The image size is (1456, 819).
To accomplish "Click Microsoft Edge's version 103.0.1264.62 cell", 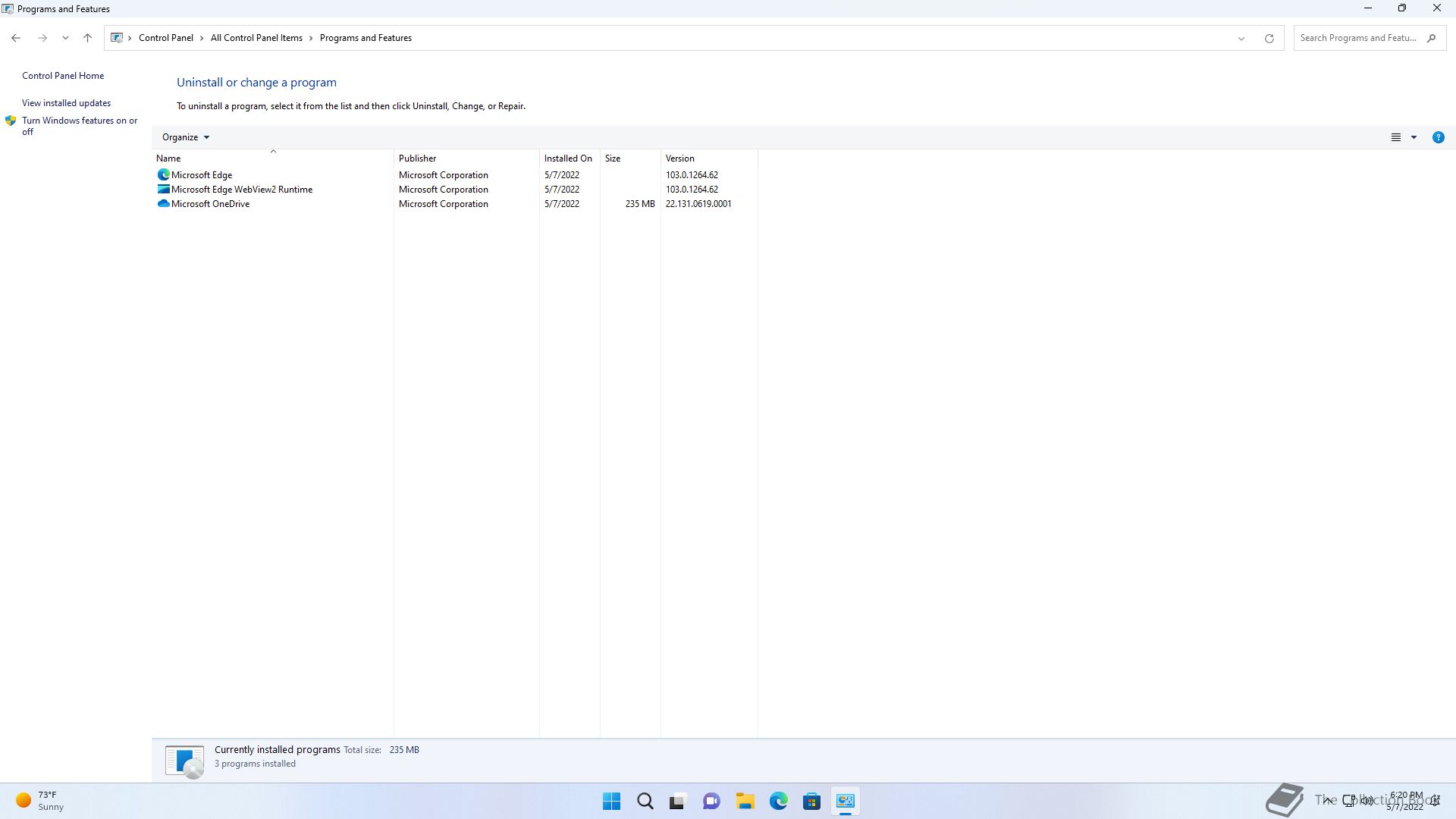I will [x=692, y=175].
